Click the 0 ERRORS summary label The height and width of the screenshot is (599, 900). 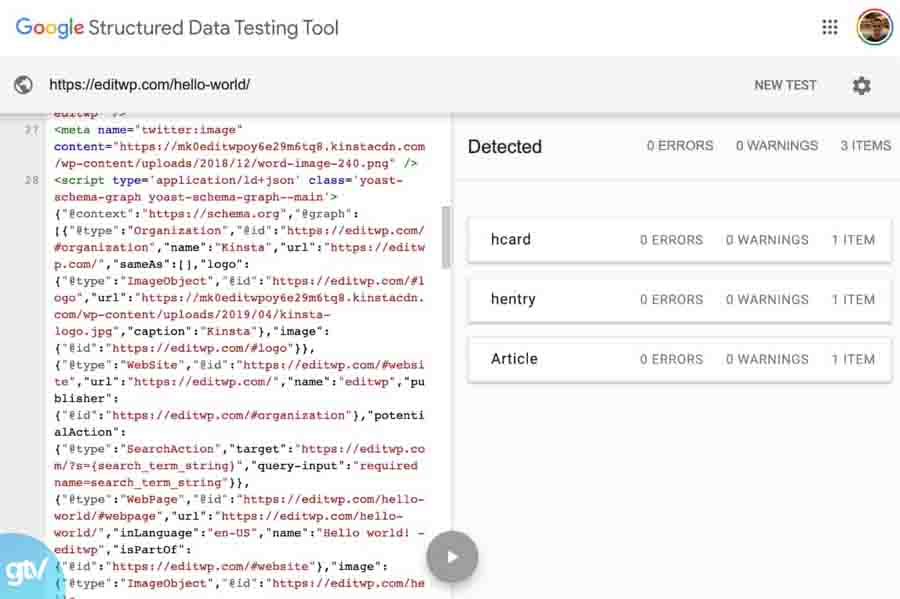(x=680, y=146)
